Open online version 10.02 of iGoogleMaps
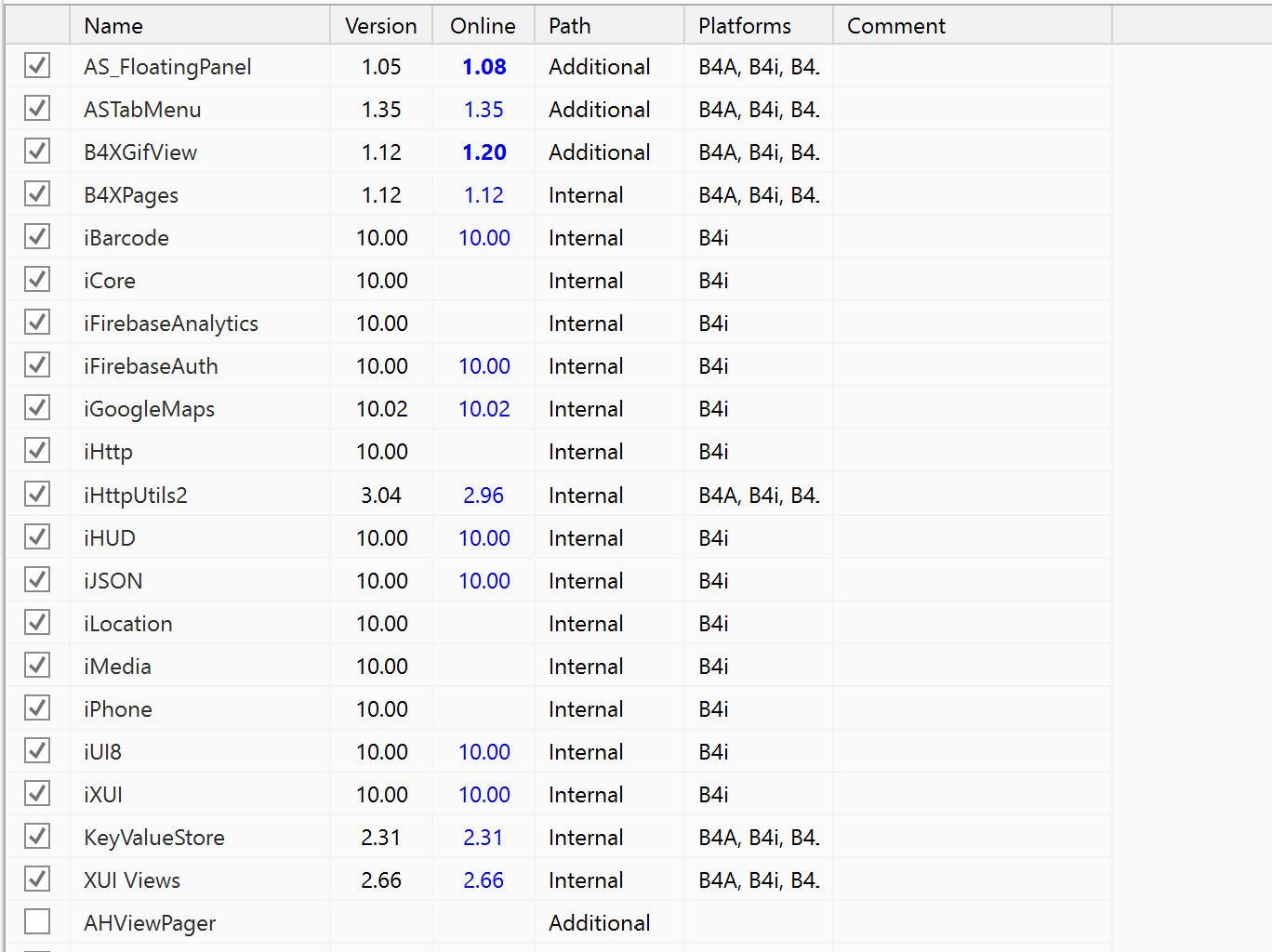The width and height of the screenshot is (1272, 952). (484, 409)
